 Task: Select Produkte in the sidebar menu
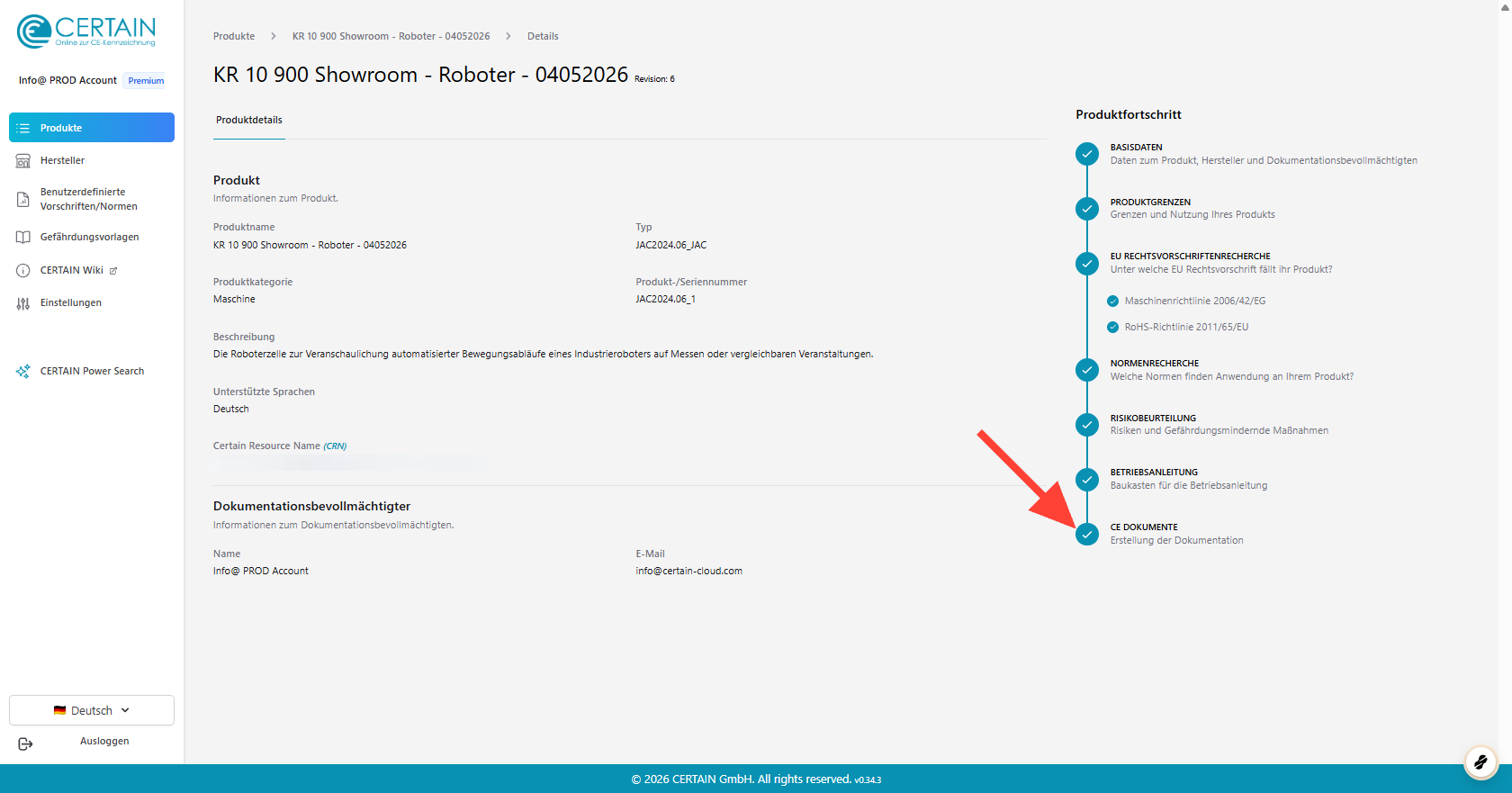point(92,128)
